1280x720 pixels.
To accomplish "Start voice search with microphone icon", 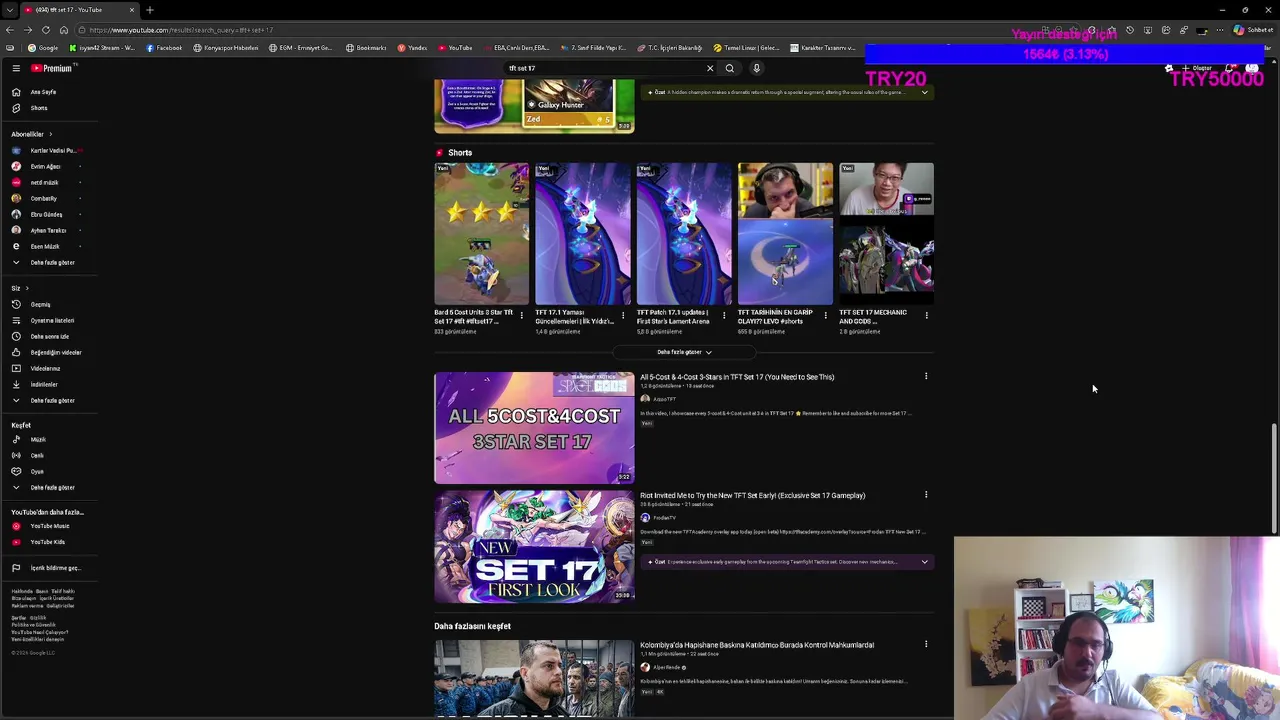I will pos(756,68).
